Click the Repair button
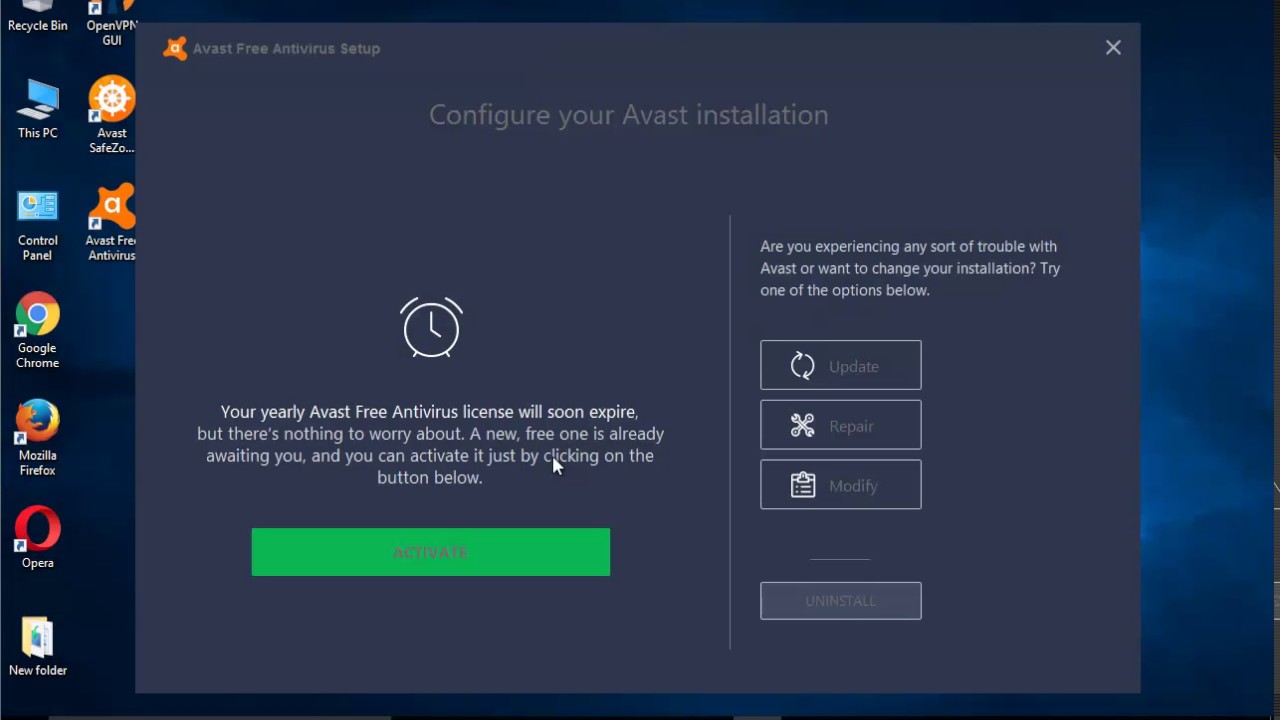This screenshot has width=1280, height=720. click(x=840, y=425)
